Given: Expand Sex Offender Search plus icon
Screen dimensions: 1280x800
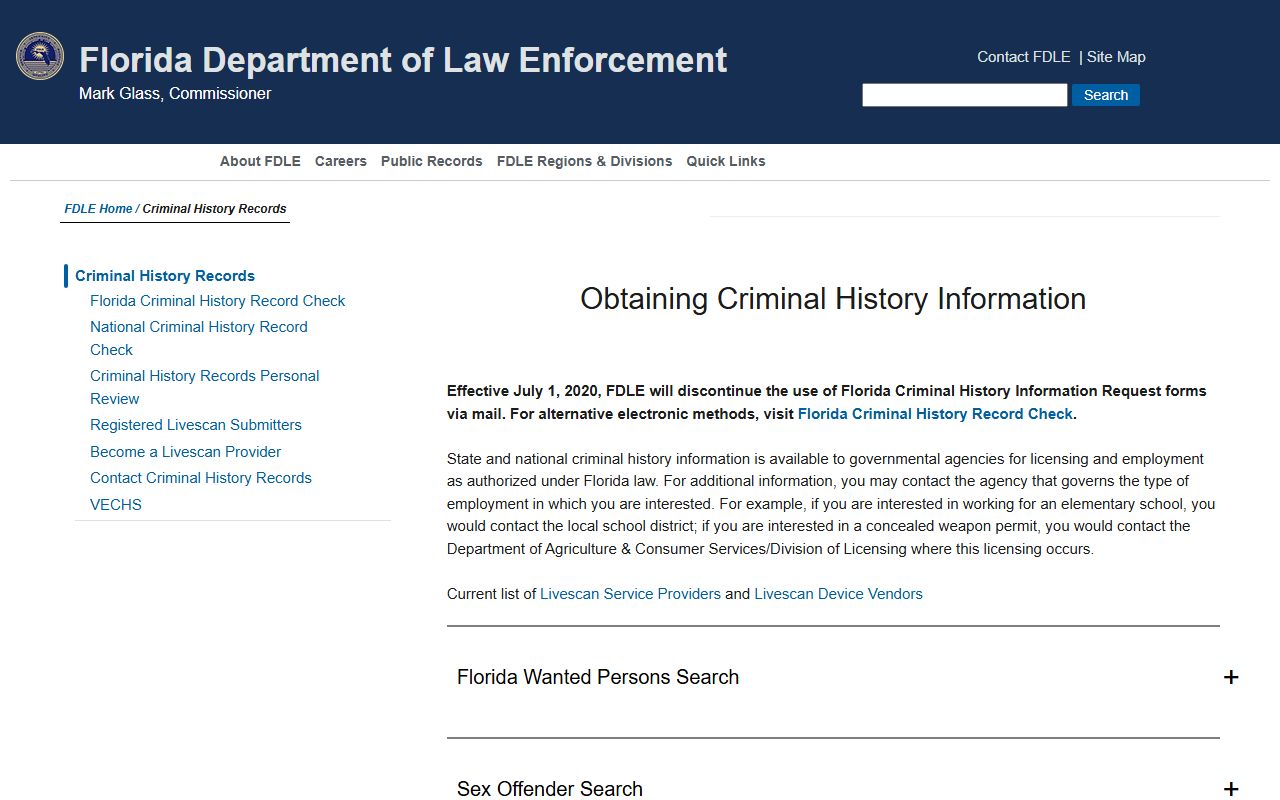Looking at the screenshot, I should tap(1231, 789).
